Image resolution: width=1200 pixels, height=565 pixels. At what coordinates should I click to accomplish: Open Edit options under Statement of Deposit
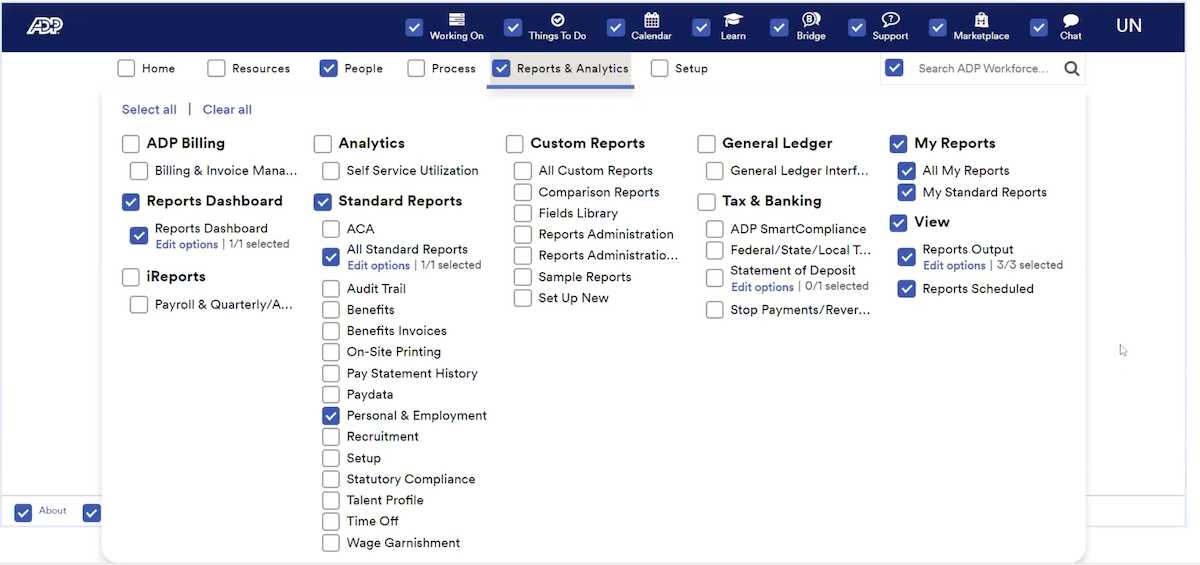(x=762, y=287)
